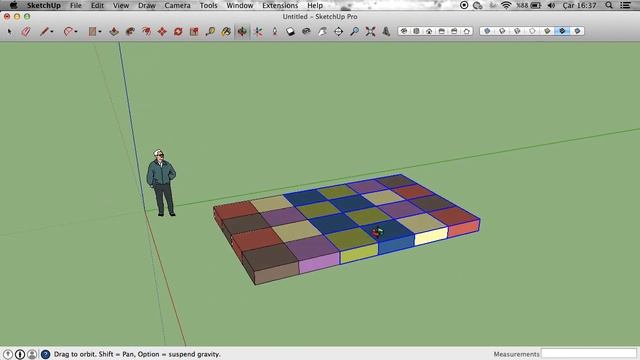The image size is (640, 360).
Task: Click the volume speaker icon in menu bar
Action: tap(551, 5)
